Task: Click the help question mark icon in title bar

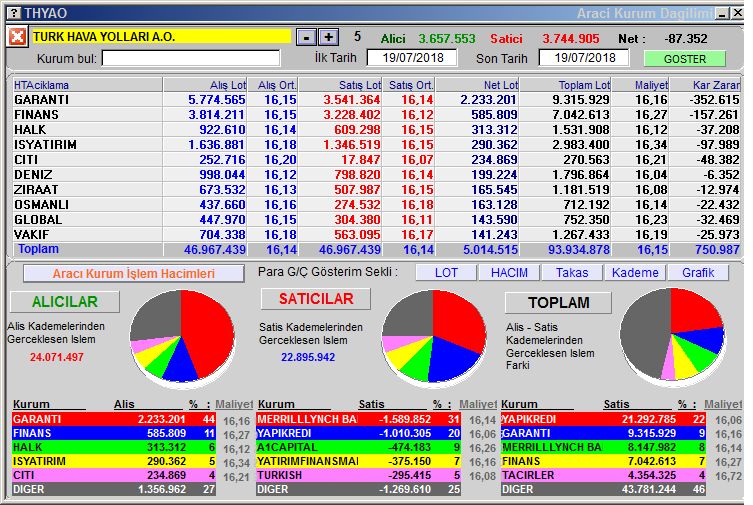Action: (15, 13)
